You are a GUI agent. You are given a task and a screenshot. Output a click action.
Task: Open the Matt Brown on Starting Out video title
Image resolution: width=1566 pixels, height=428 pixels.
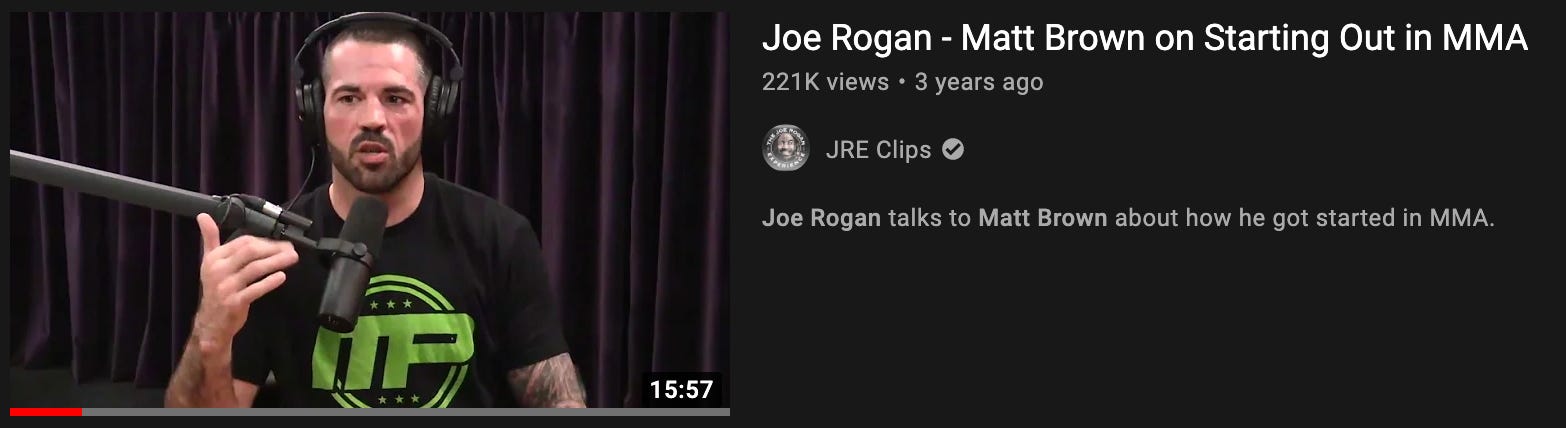(1145, 38)
